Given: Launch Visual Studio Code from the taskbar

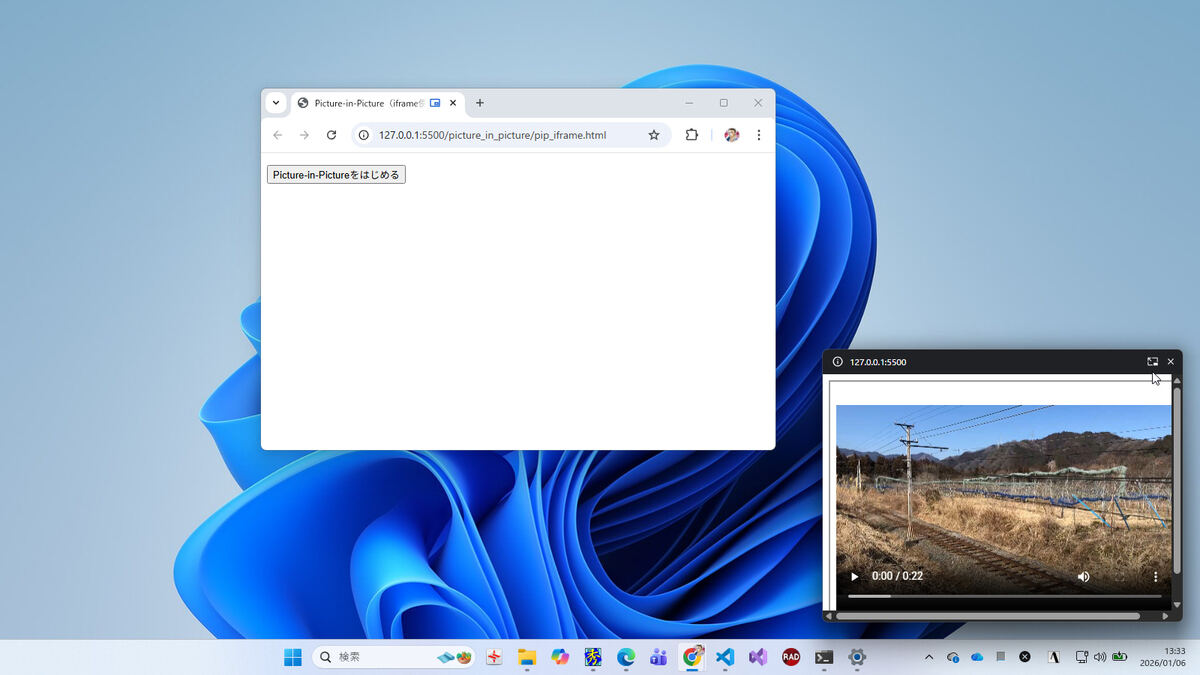Looking at the screenshot, I should (x=724, y=657).
